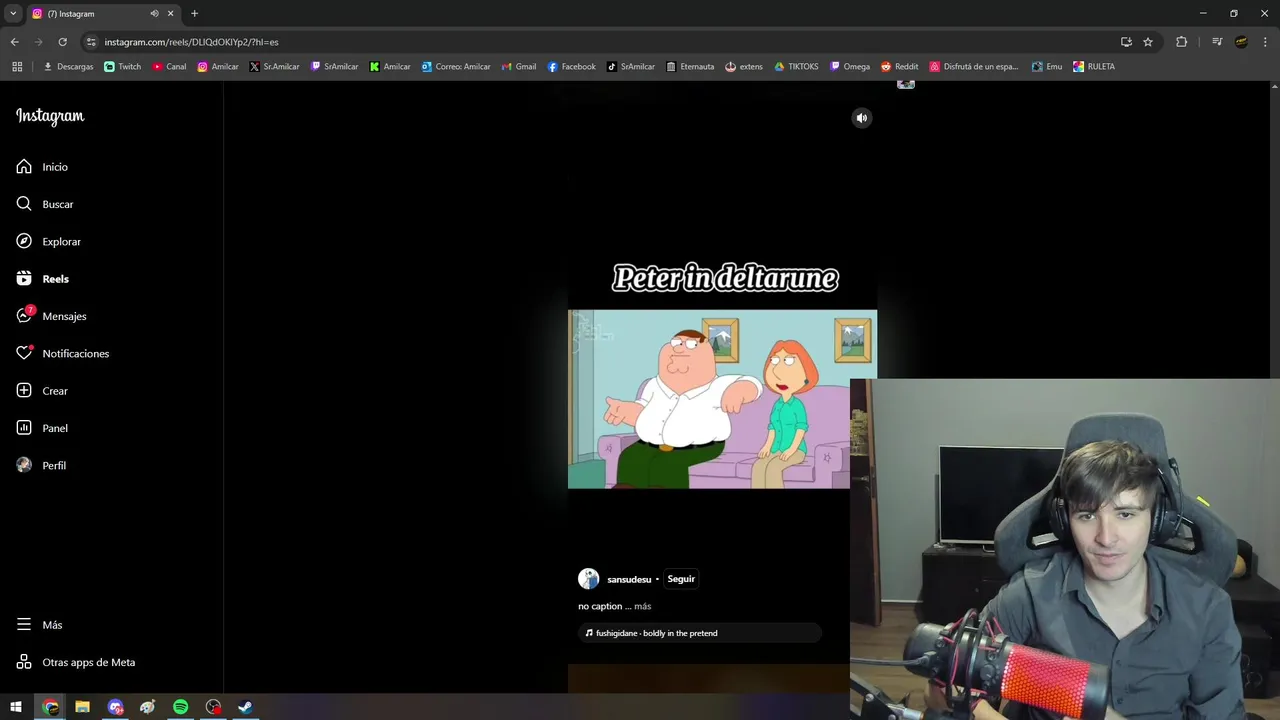
Task: Open the SrAmilcar TikTok bookmark
Action: pos(631,67)
